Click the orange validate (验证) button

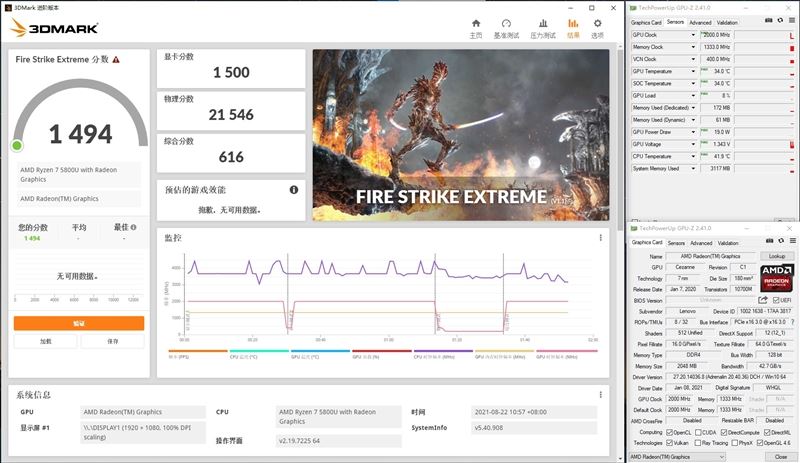click(79, 323)
